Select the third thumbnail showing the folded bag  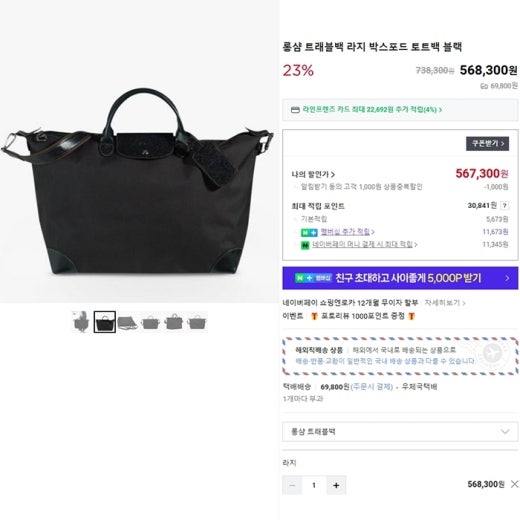click(x=128, y=322)
